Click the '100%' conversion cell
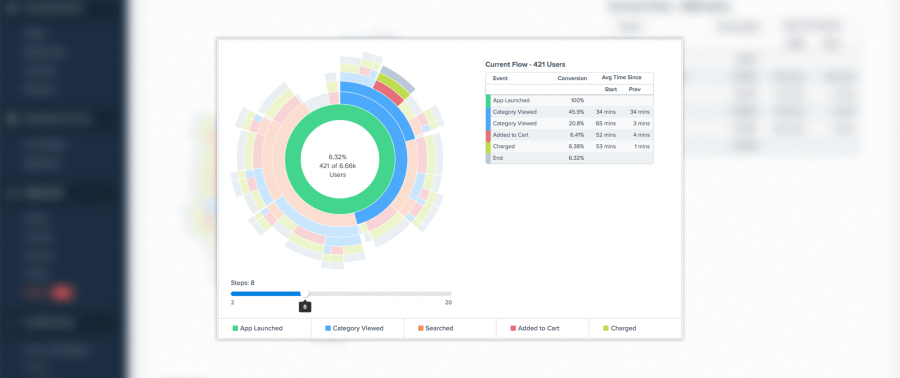The image size is (900, 378). click(x=577, y=100)
